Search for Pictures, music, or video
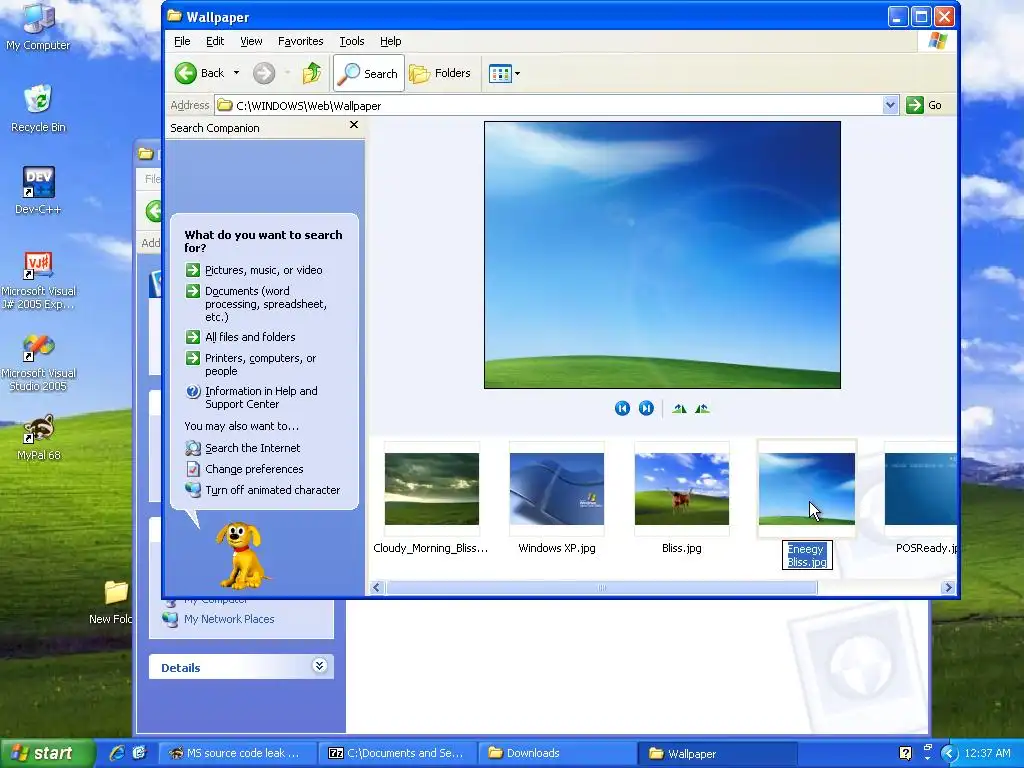1024x768 pixels. click(254, 270)
